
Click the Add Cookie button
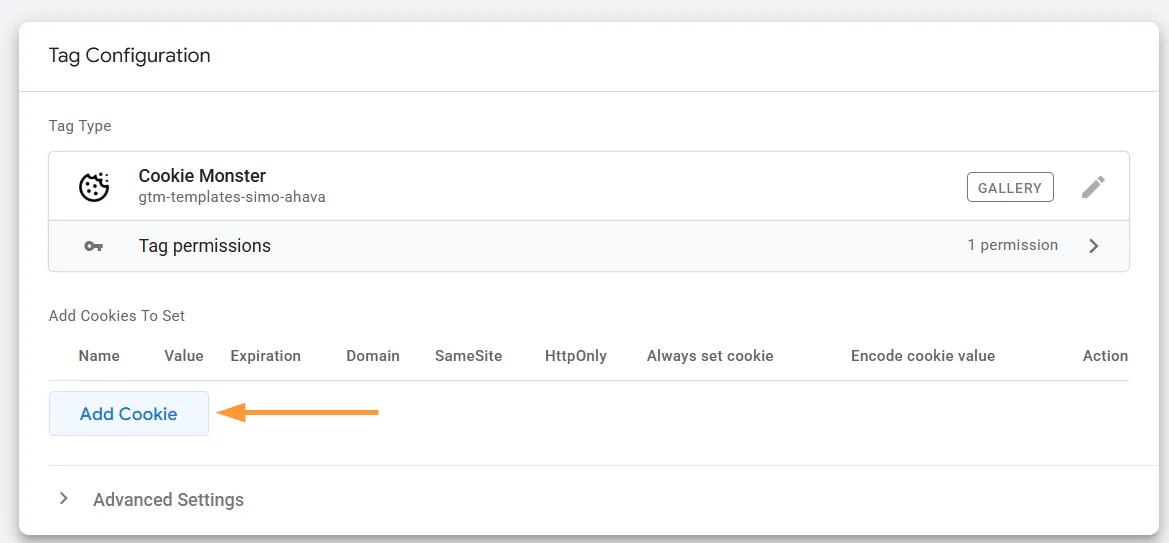pos(129,413)
